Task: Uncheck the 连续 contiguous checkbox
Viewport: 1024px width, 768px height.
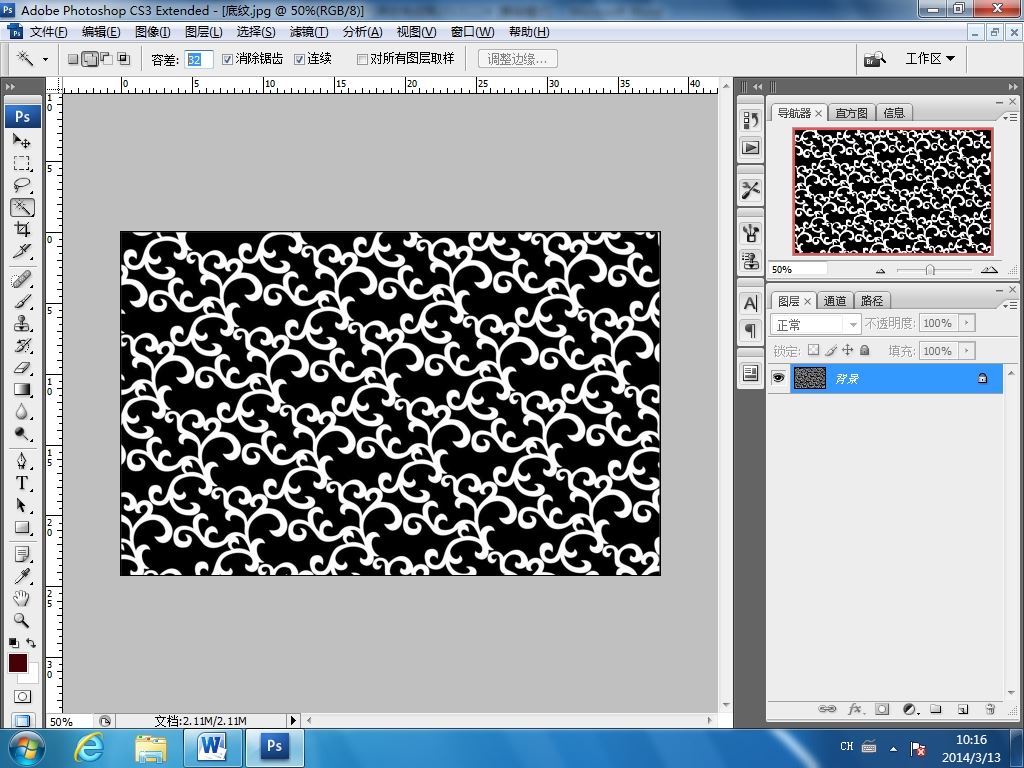Action: coord(299,59)
